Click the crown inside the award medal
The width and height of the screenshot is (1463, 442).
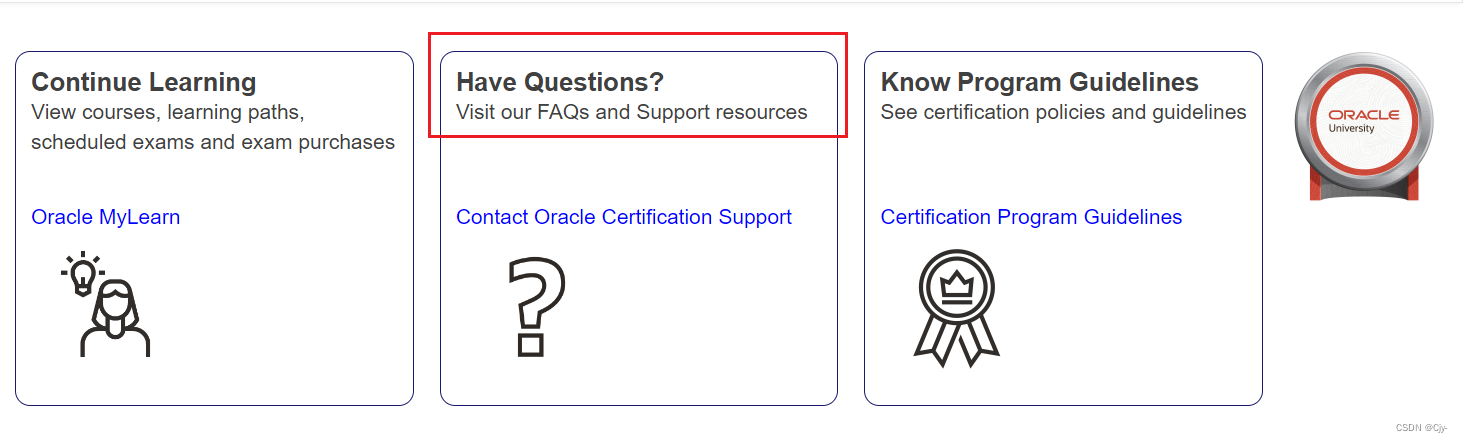pos(957,287)
